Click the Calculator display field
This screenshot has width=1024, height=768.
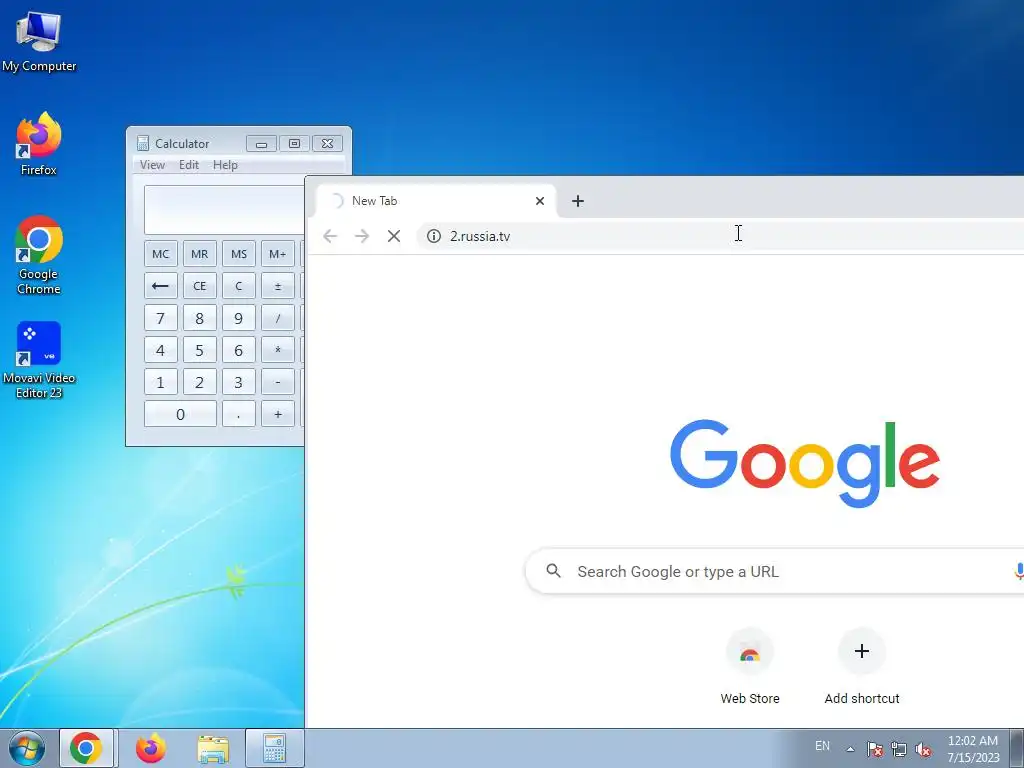click(224, 210)
